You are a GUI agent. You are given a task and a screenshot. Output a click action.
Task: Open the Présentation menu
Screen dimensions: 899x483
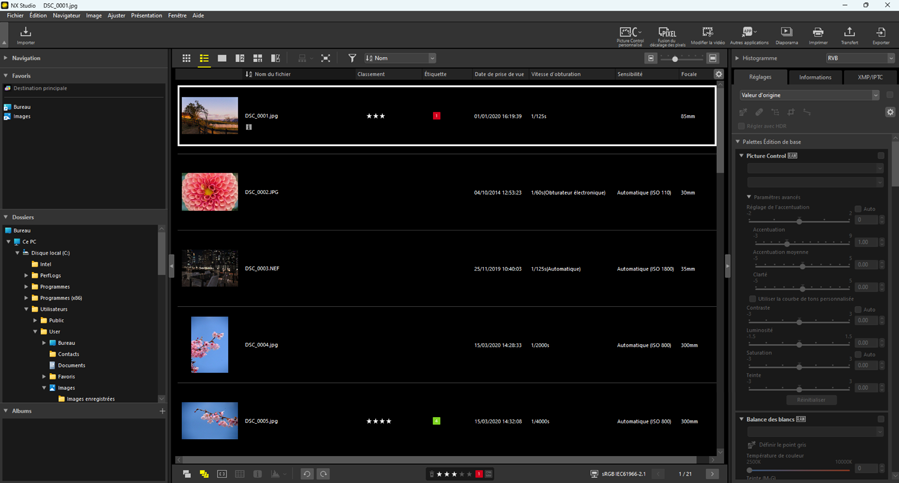(146, 16)
